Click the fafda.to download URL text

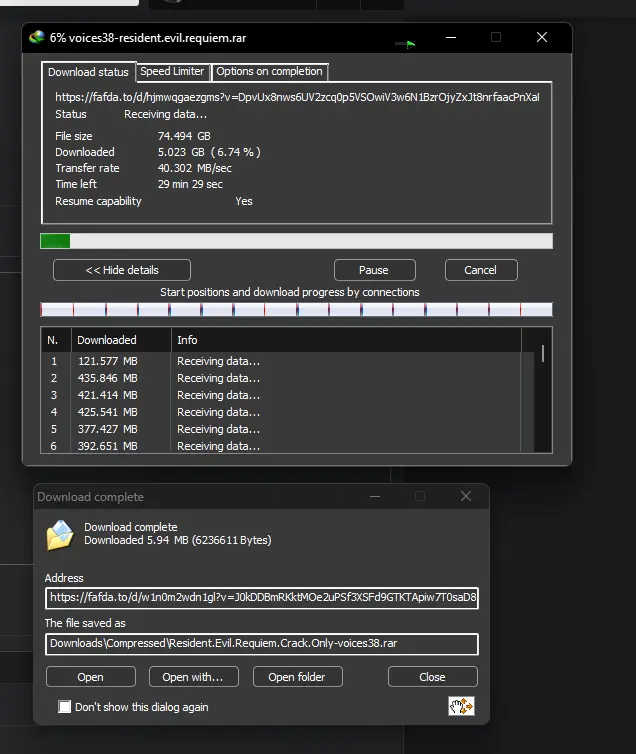297,97
